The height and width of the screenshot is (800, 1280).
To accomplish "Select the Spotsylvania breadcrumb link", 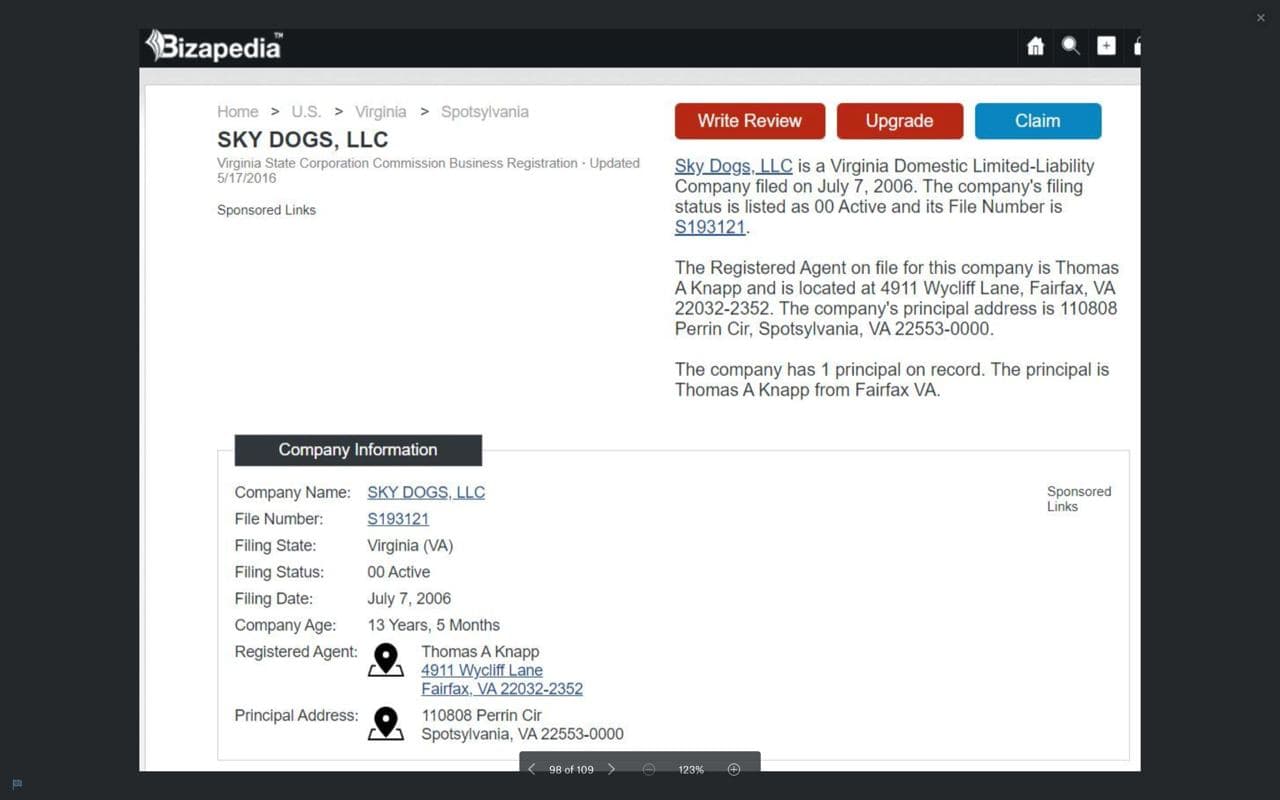I will click(484, 112).
